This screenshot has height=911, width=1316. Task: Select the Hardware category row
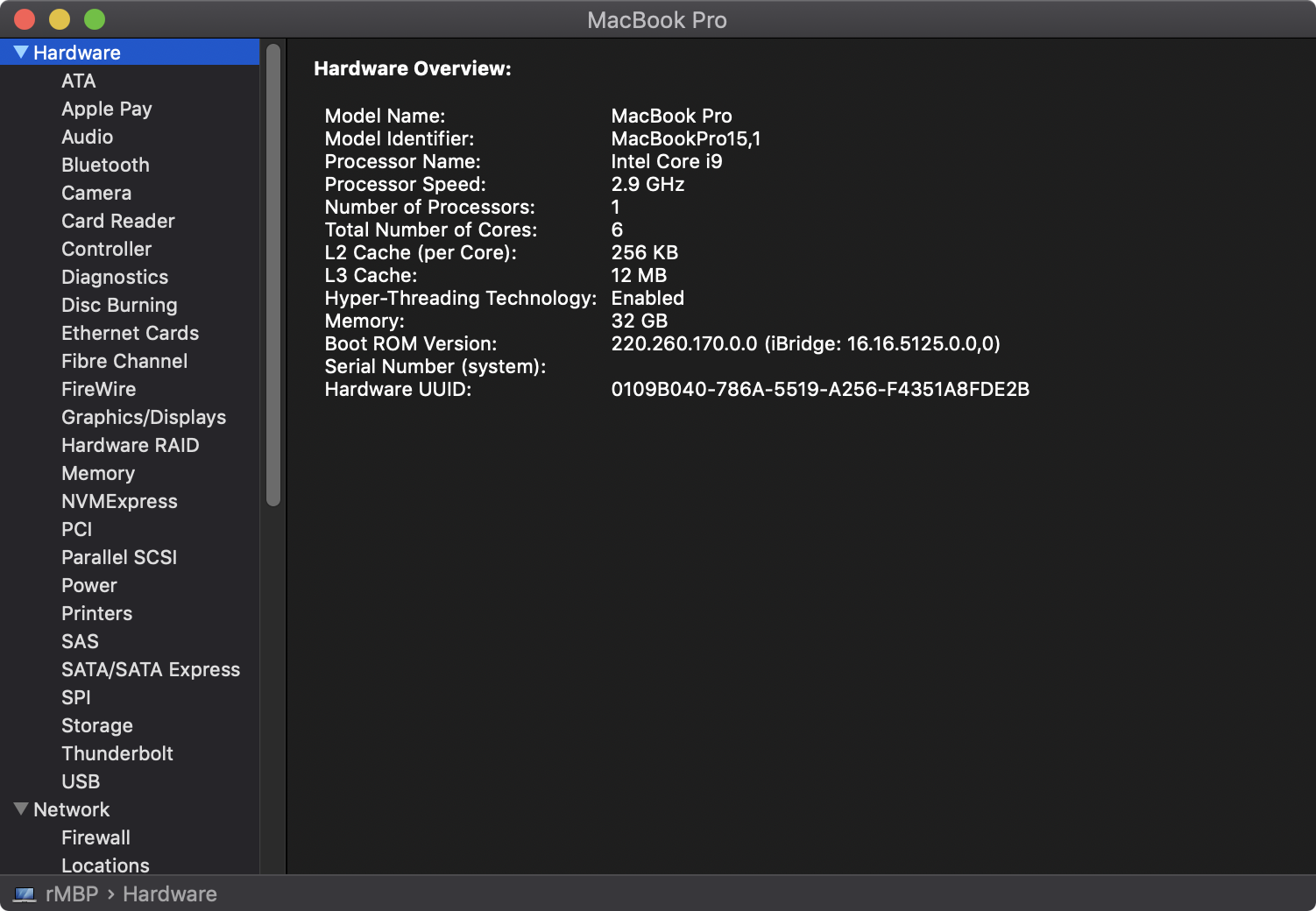tap(130, 53)
